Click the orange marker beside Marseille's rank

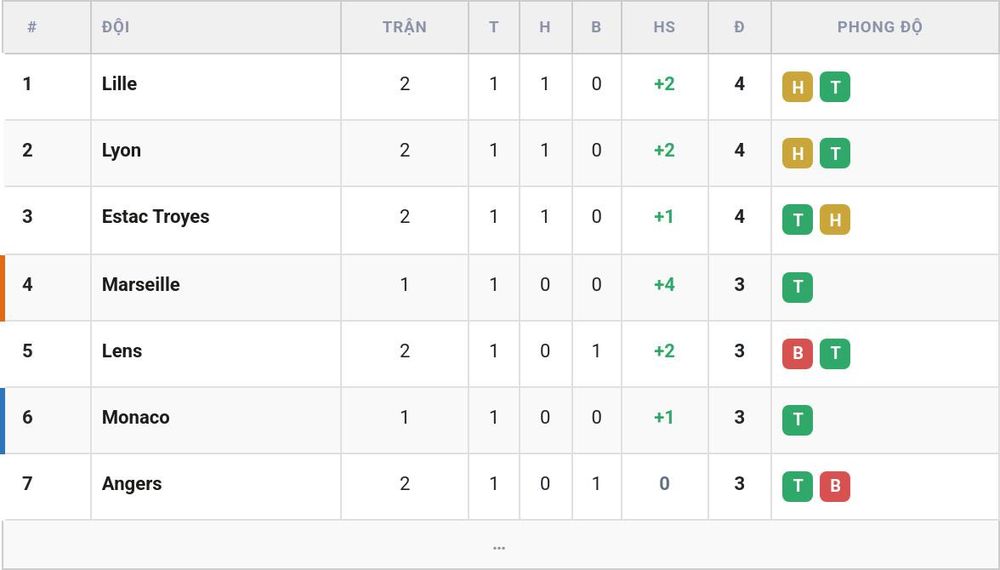(x=3, y=288)
